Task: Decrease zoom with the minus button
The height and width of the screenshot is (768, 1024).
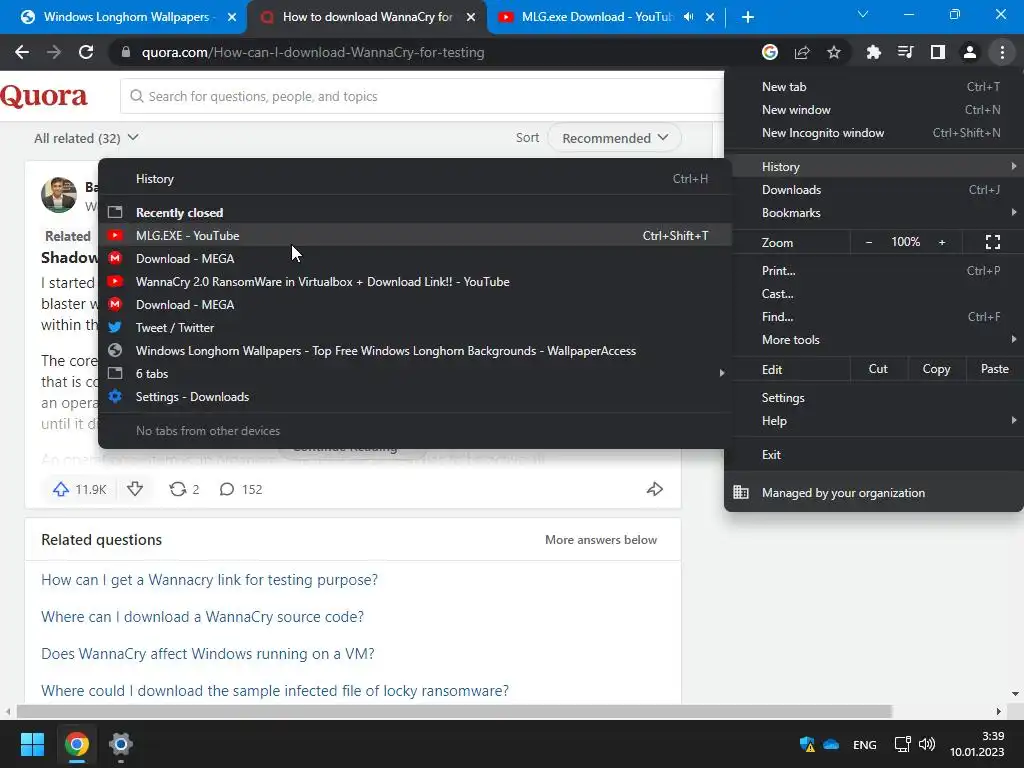Action: click(869, 242)
